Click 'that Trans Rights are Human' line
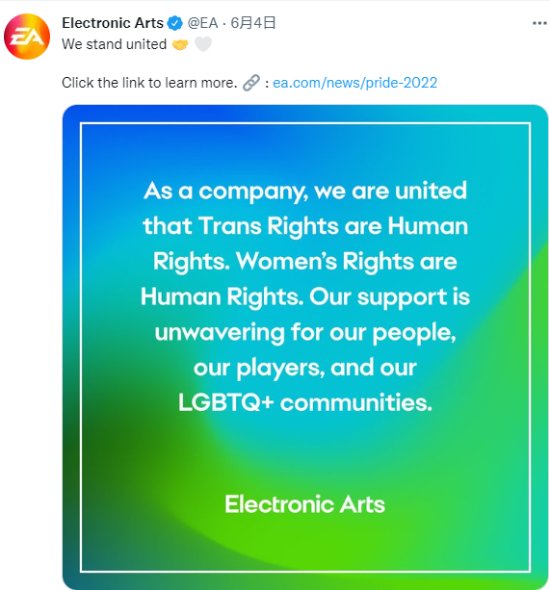This screenshot has height=590, width=550. pos(305,227)
